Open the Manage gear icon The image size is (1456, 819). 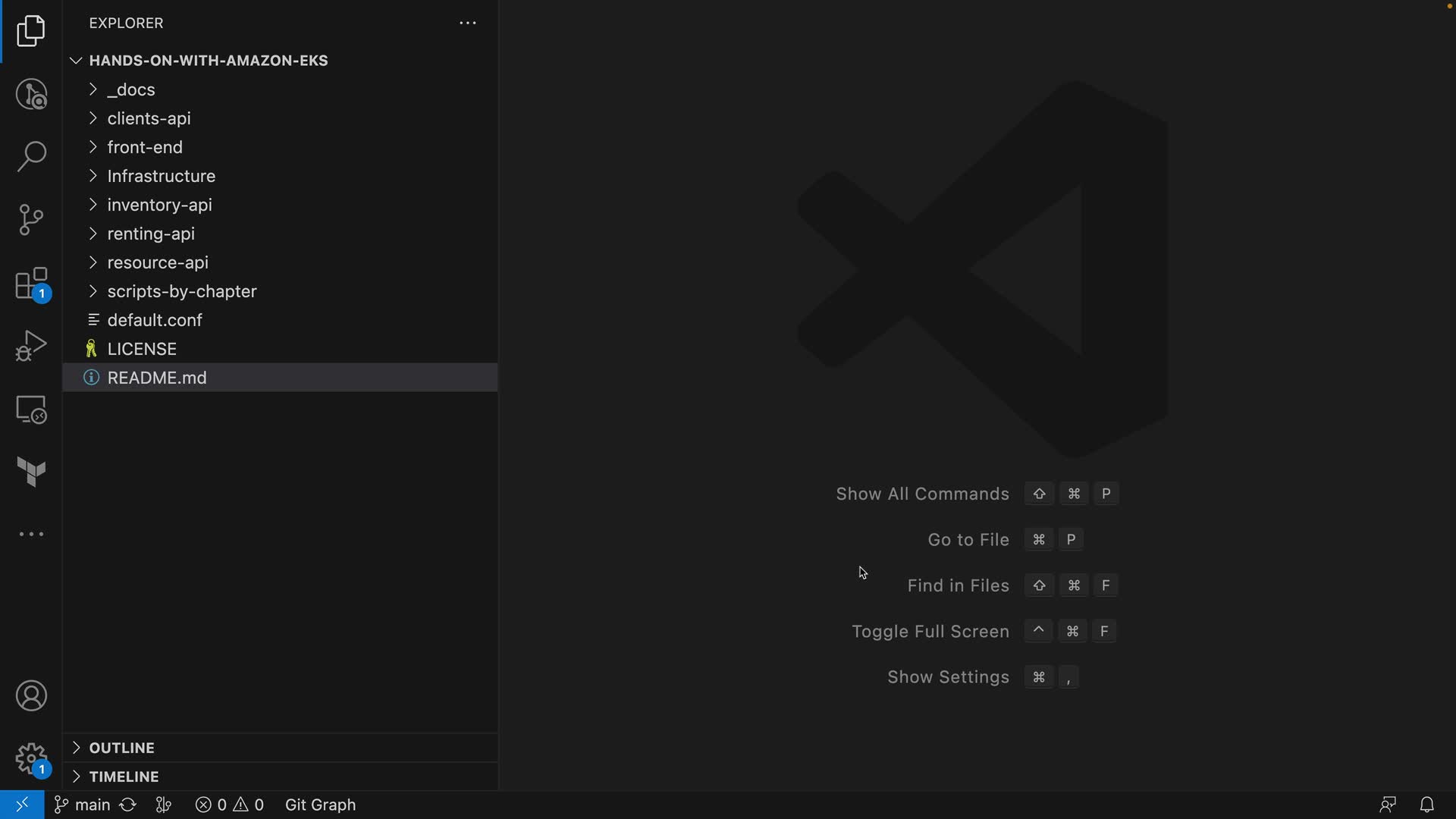[31, 758]
